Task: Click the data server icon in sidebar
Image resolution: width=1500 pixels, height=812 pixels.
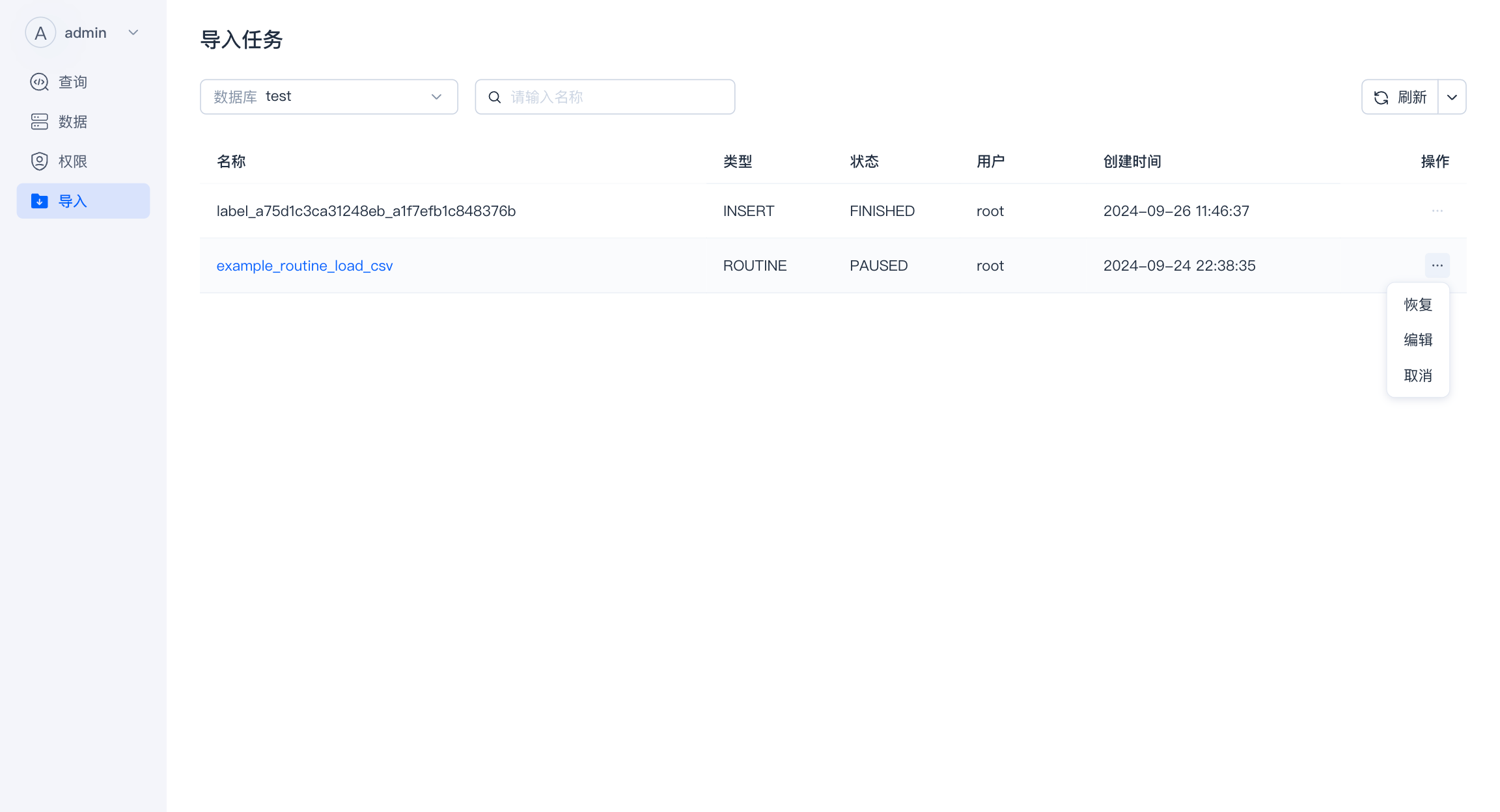Action: pos(40,122)
